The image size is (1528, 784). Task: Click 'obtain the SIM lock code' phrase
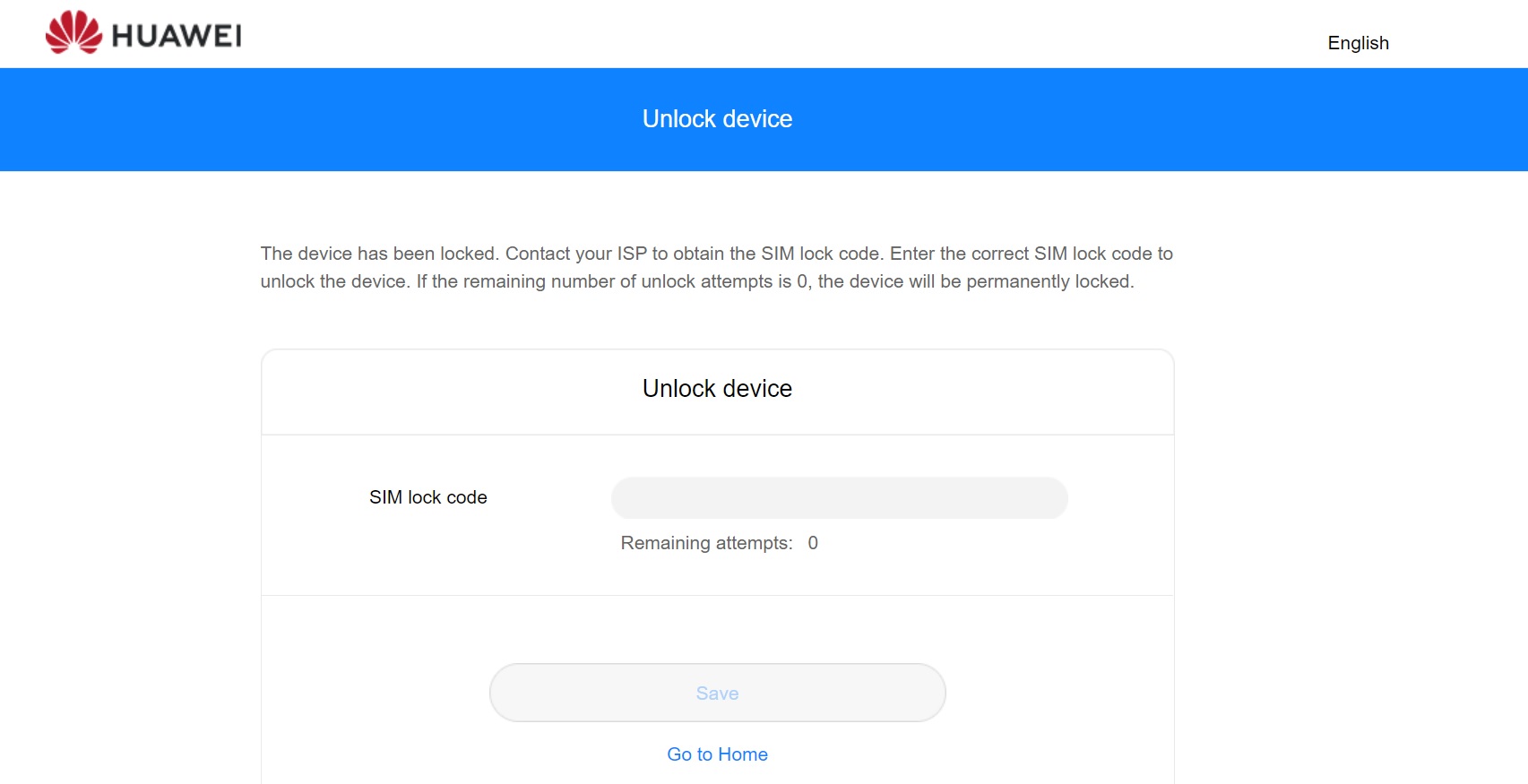coord(778,254)
